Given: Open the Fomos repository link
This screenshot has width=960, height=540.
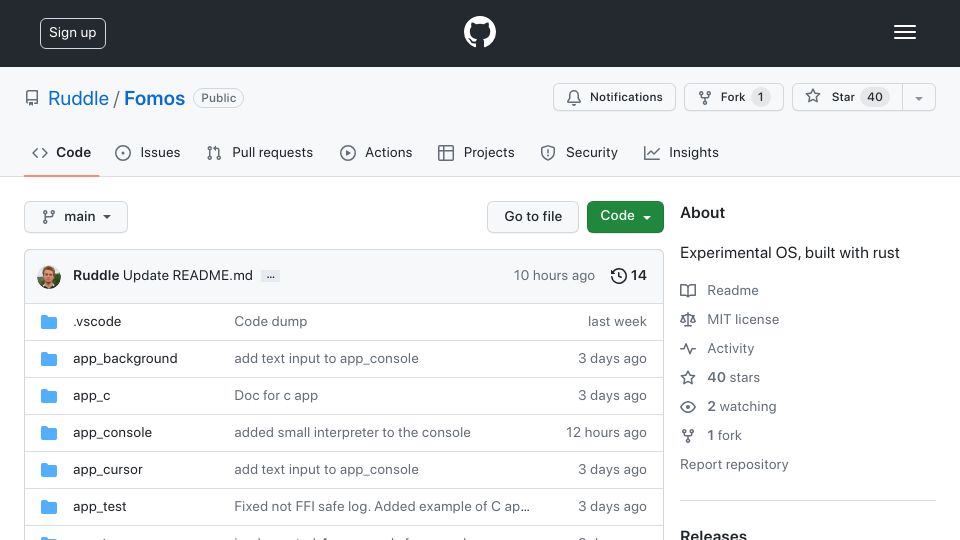Looking at the screenshot, I should [154, 98].
